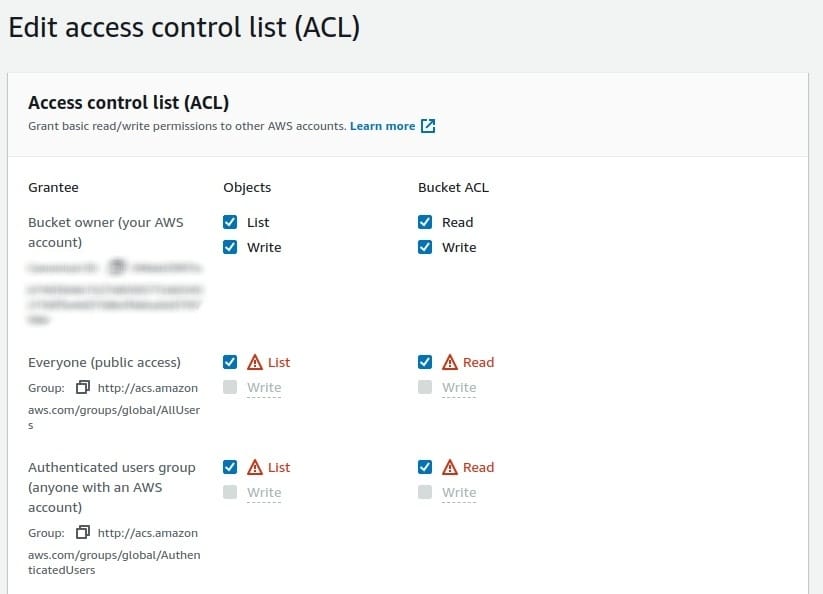Click warning icon by Authenticated users Bucket ACL Read
Screen dimensions: 823x594
[x=450, y=467]
